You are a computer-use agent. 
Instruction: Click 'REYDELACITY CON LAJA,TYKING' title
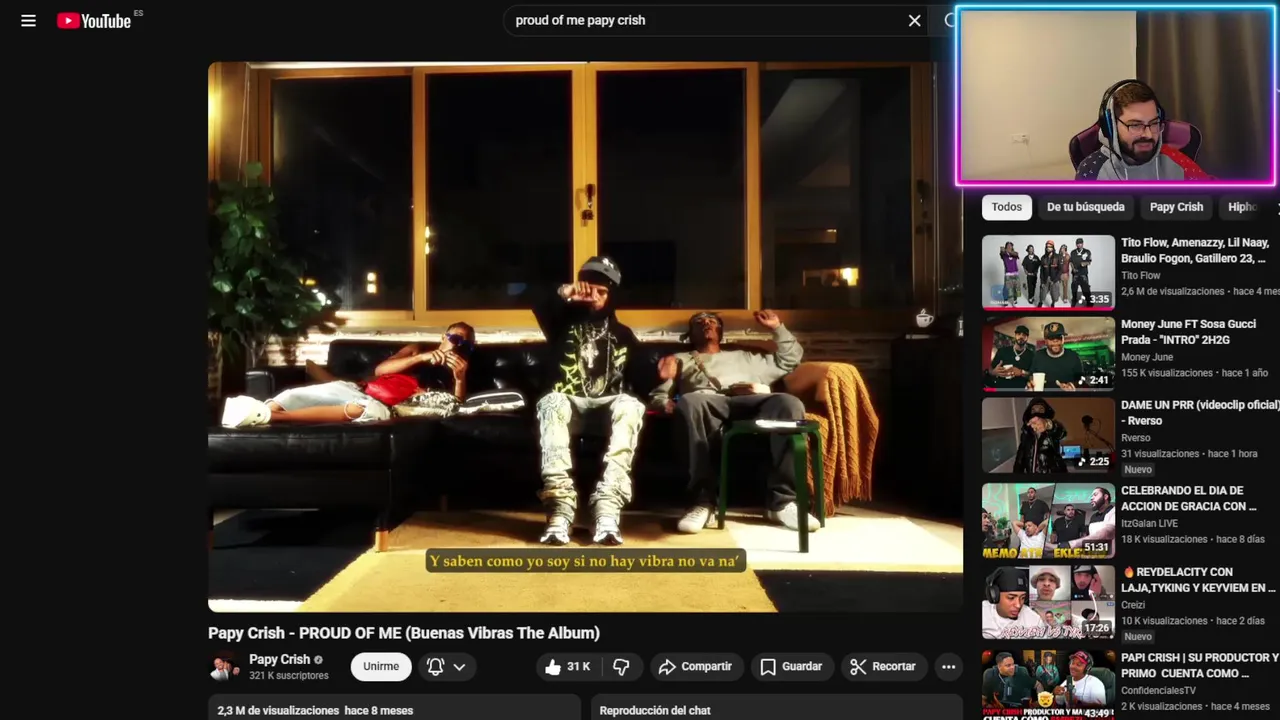(x=1198, y=580)
